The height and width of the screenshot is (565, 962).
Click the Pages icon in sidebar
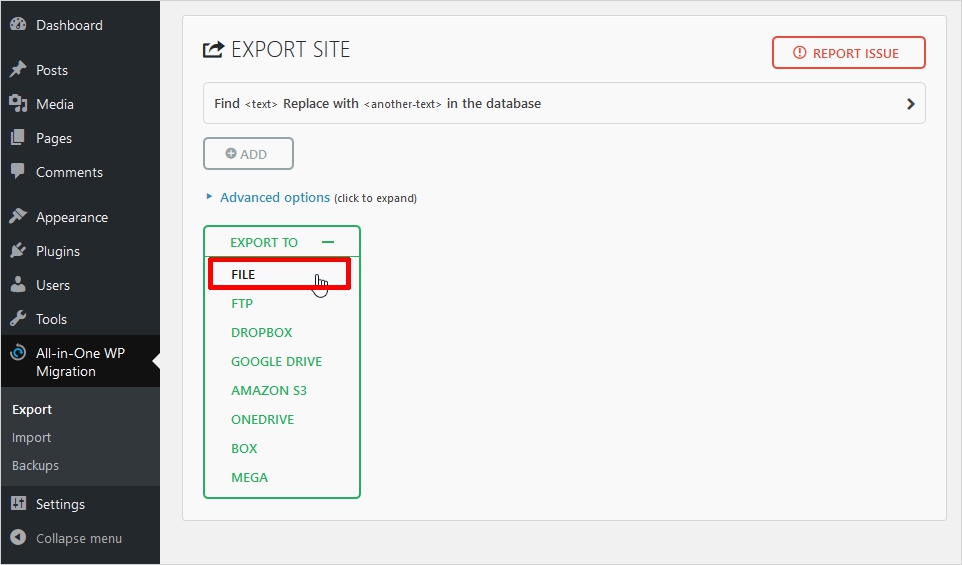(18, 138)
